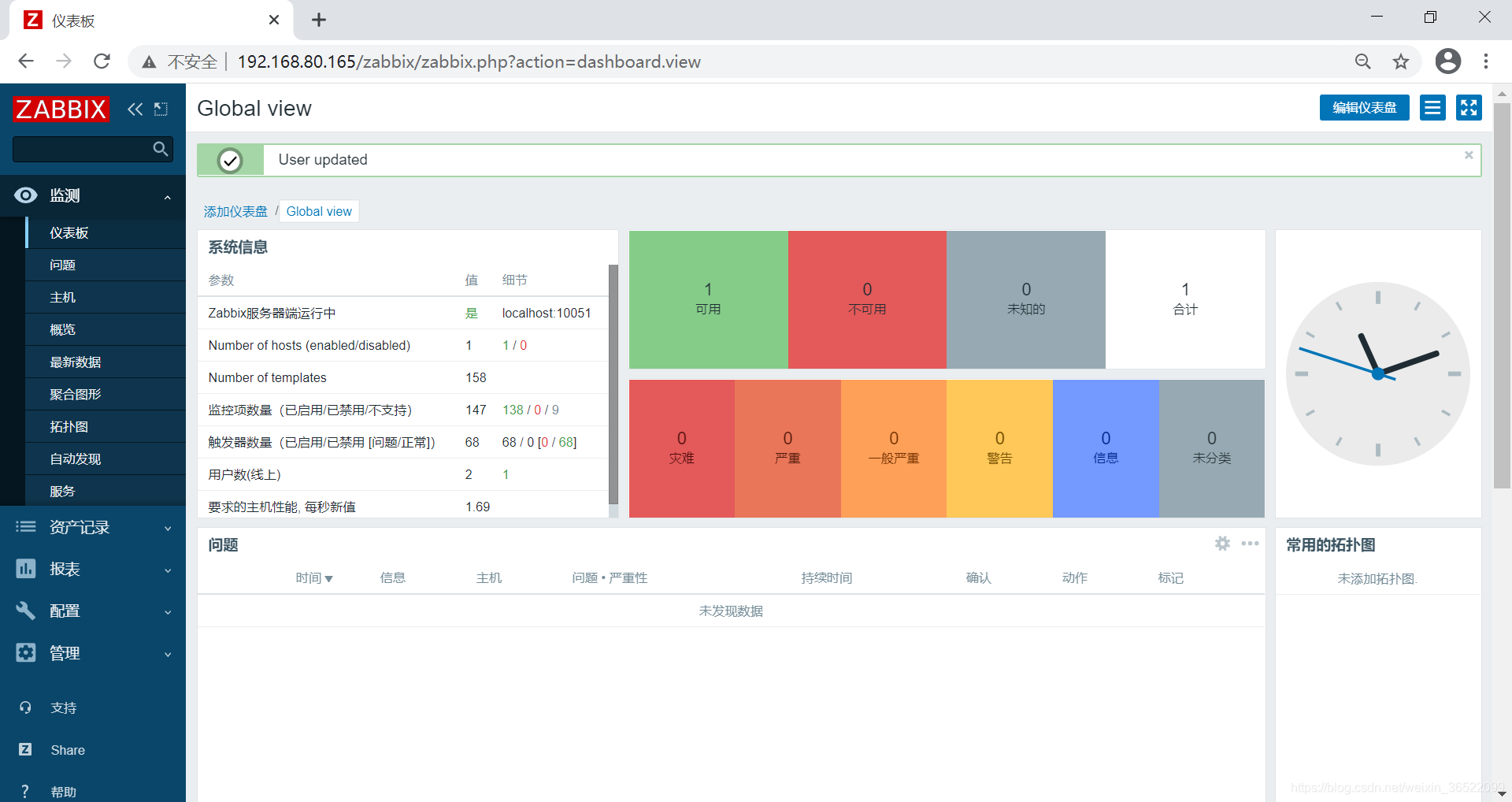Click the Global view breadcrumb link
This screenshot has height=802, width=1512.
pyautogui.click(x=319, y=211)
